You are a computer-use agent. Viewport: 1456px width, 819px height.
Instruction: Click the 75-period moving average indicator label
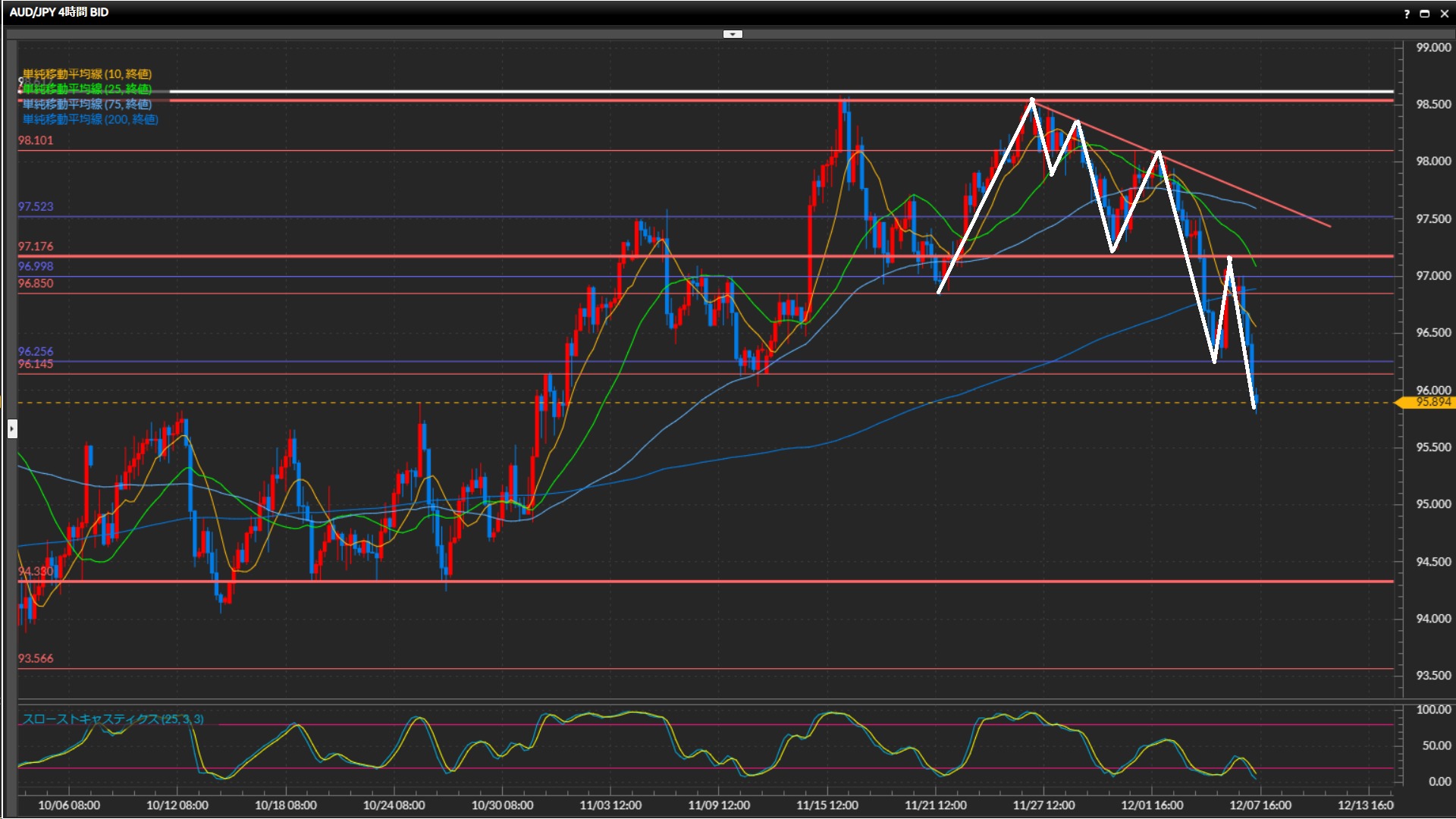[87, 104]
